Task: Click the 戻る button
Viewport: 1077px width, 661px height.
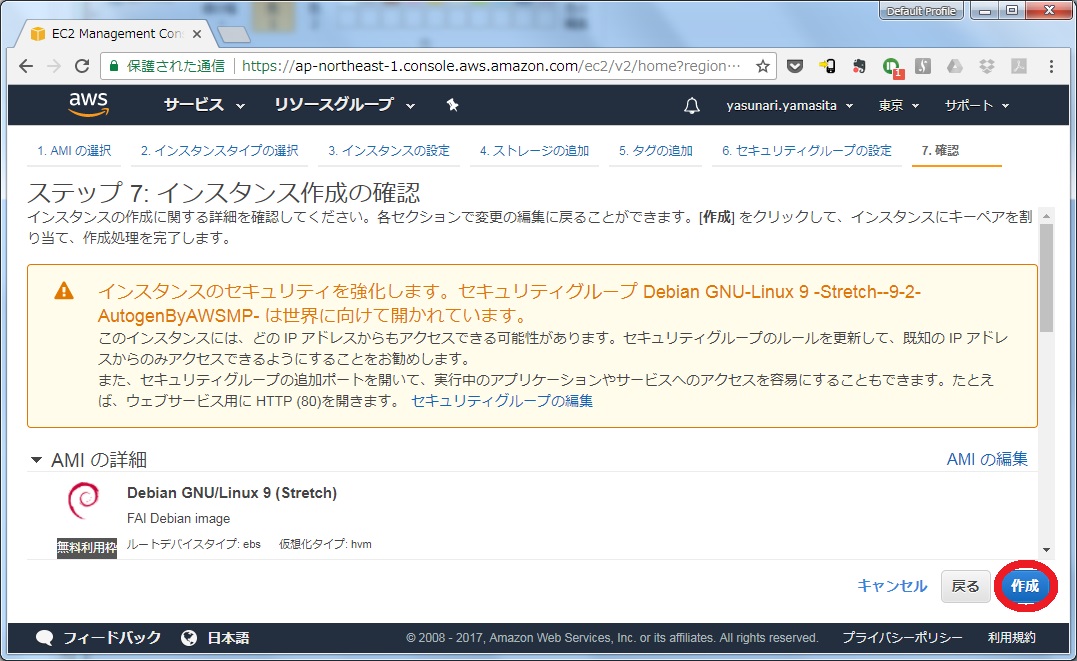Action: click(x=965, y=586)
